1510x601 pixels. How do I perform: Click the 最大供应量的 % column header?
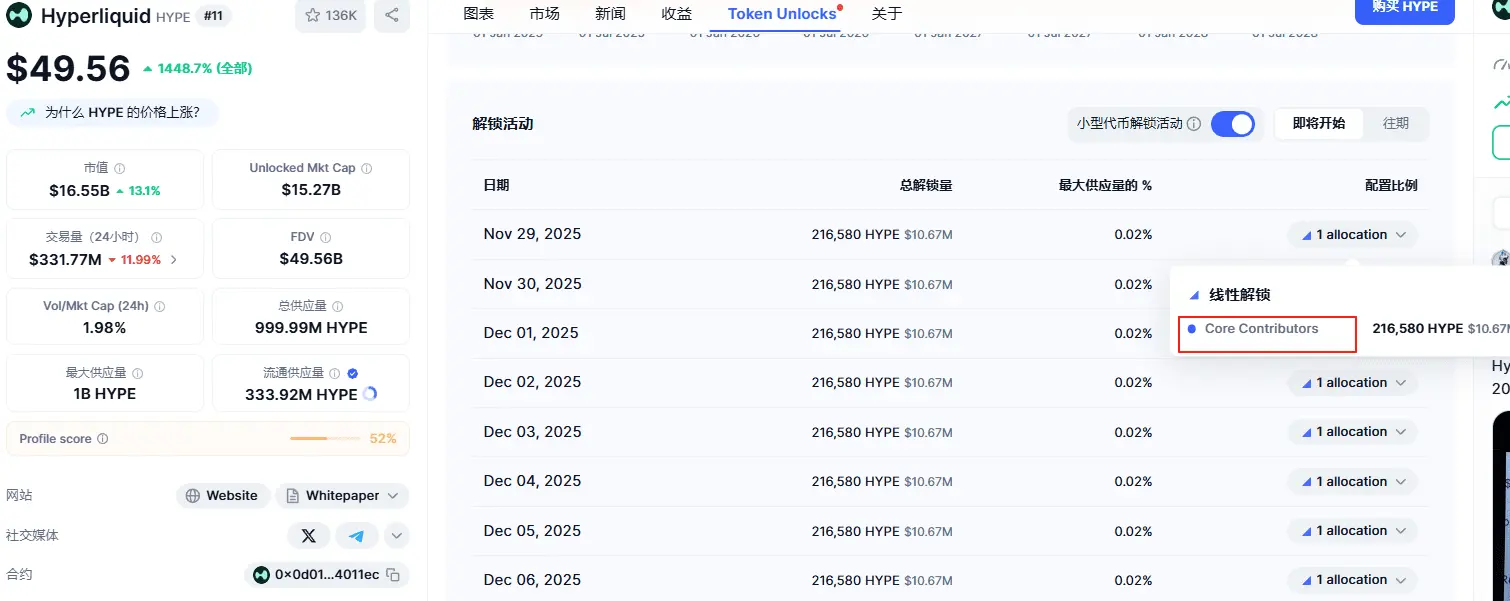coord(1105,185)
